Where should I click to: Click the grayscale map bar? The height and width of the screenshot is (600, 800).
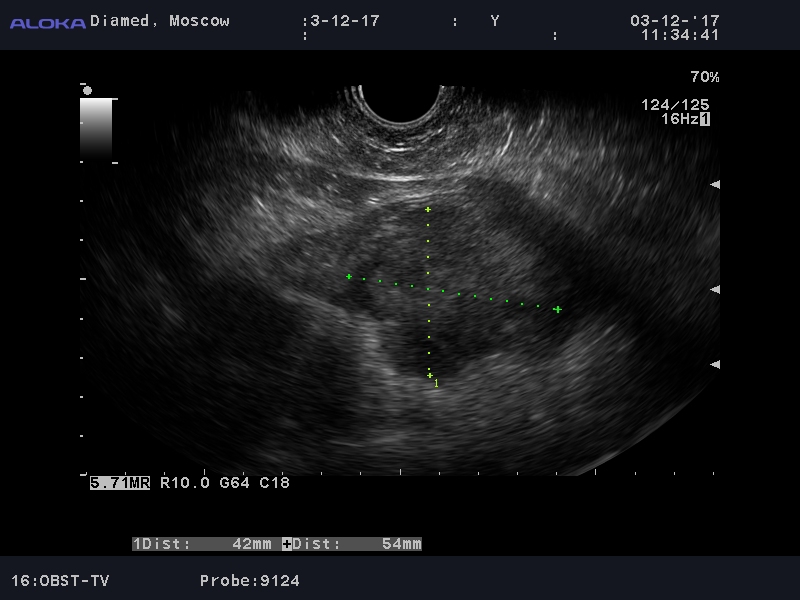coord(96,130)
